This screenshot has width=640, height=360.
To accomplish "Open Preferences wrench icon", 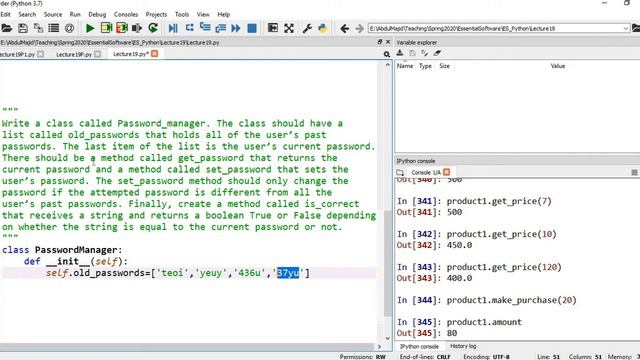I will click(307, 28).
